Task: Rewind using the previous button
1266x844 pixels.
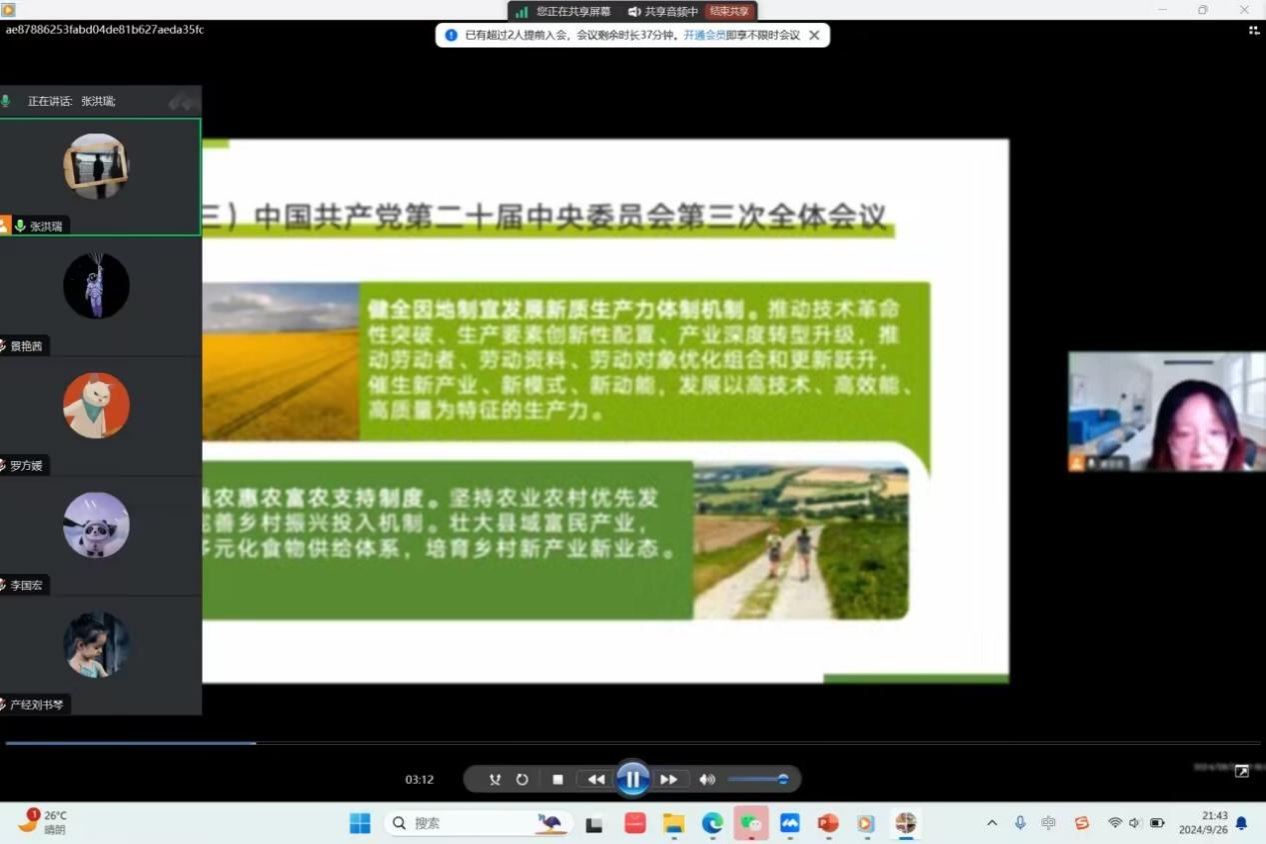Action: pos(596,779)
